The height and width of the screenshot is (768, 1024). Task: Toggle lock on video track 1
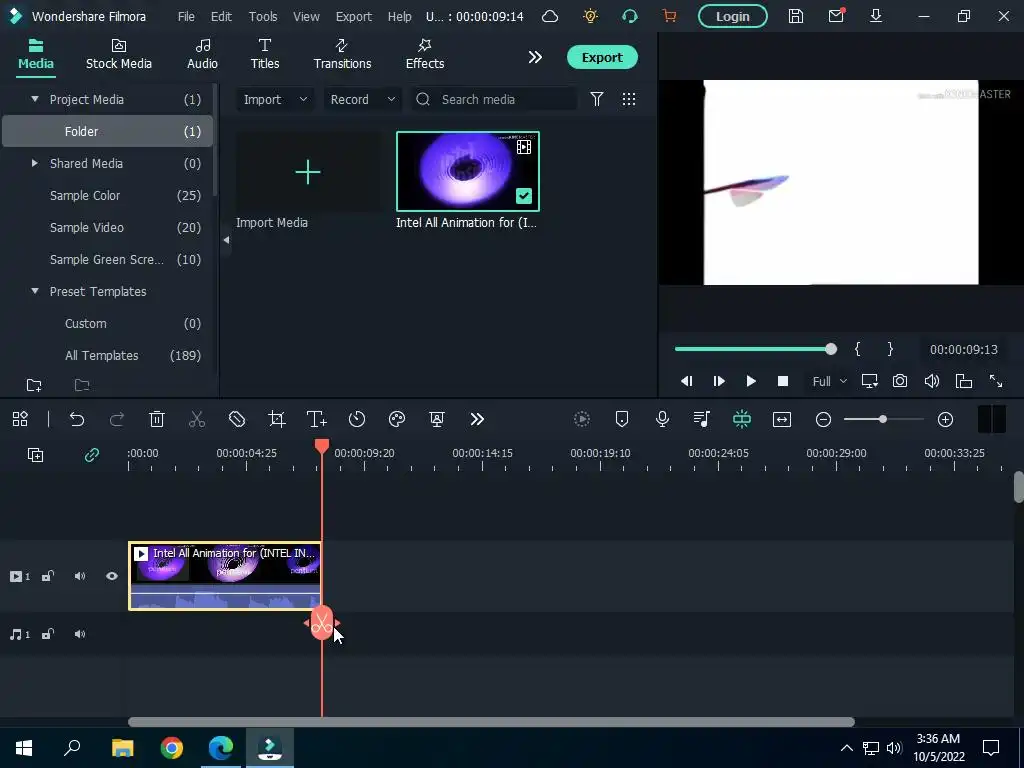(48, 576)
